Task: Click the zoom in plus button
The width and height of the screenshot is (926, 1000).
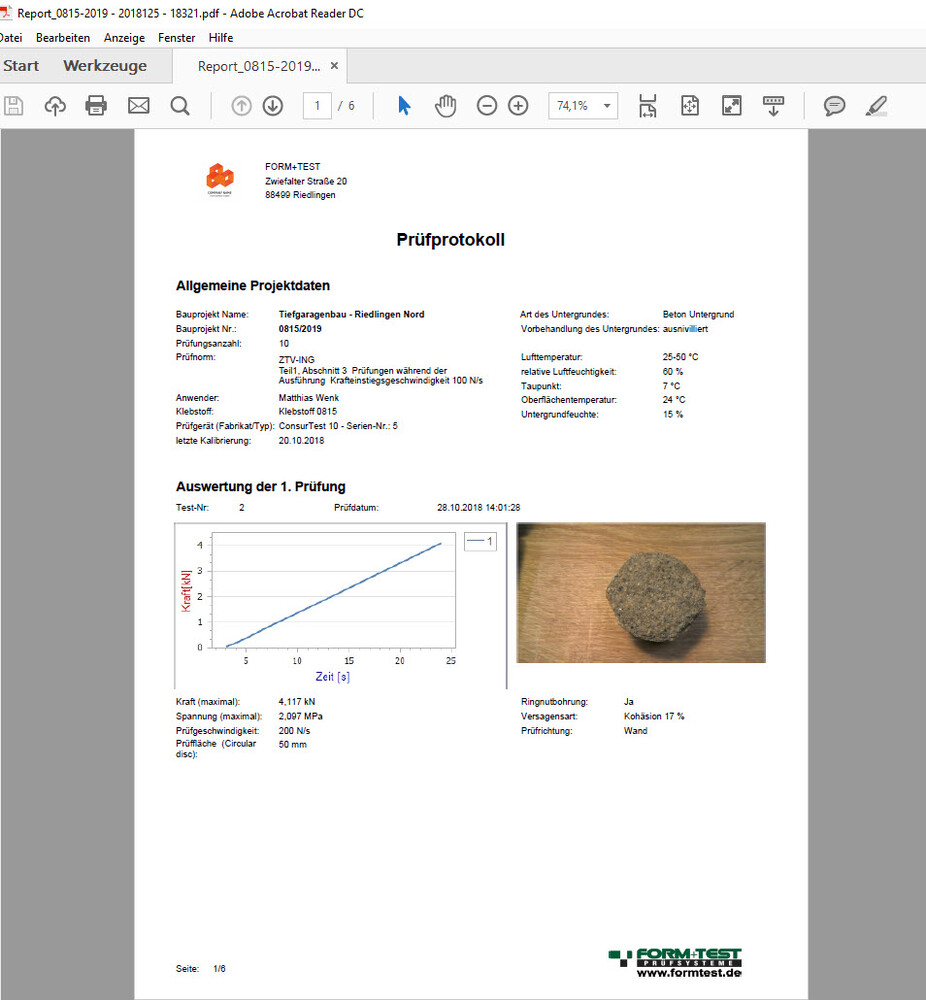Action: pyautogui.click(x=518, y=106)
